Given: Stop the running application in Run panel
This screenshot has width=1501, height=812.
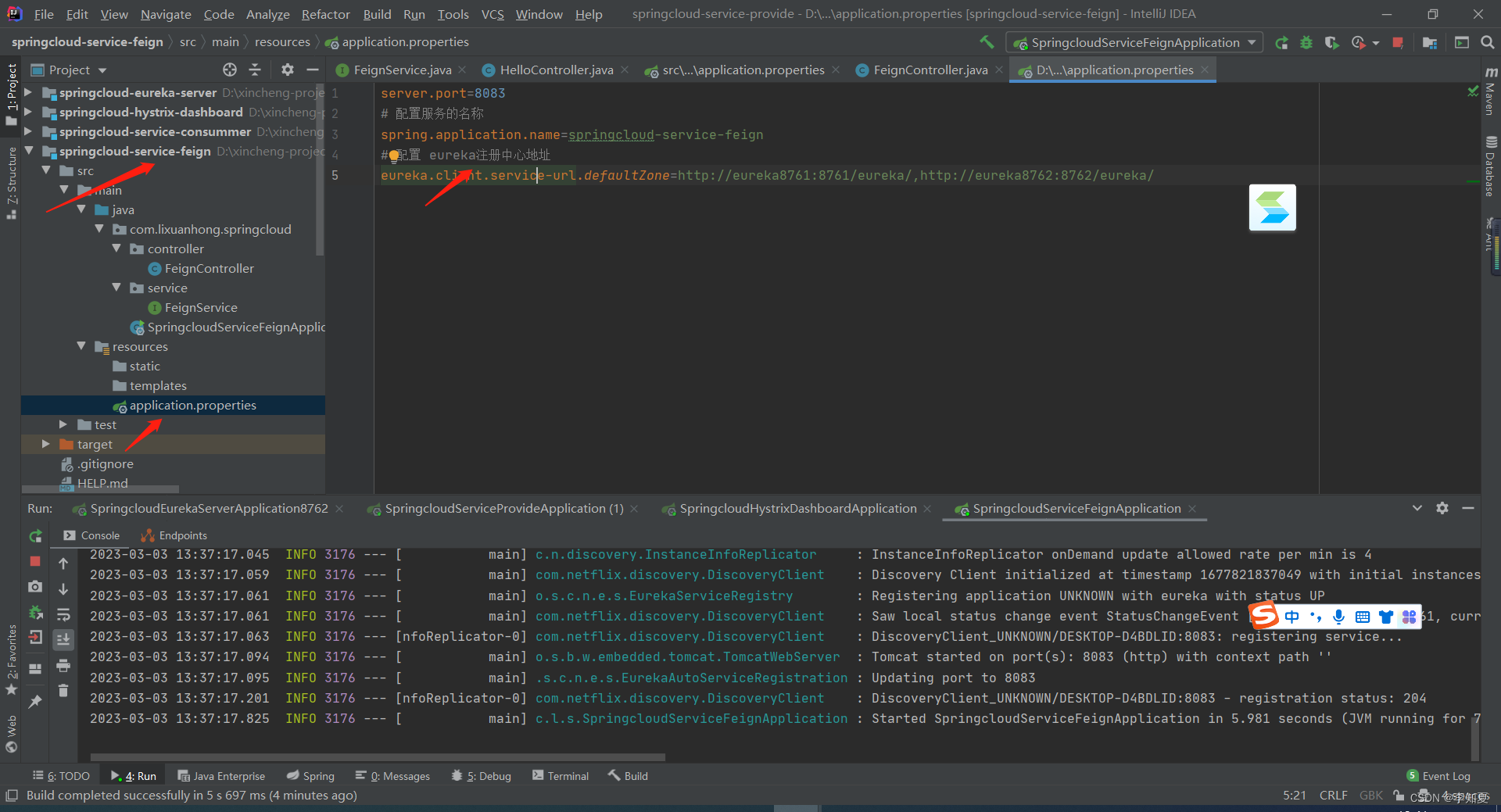Looking at the screenshot, I should tap(35, 561).
